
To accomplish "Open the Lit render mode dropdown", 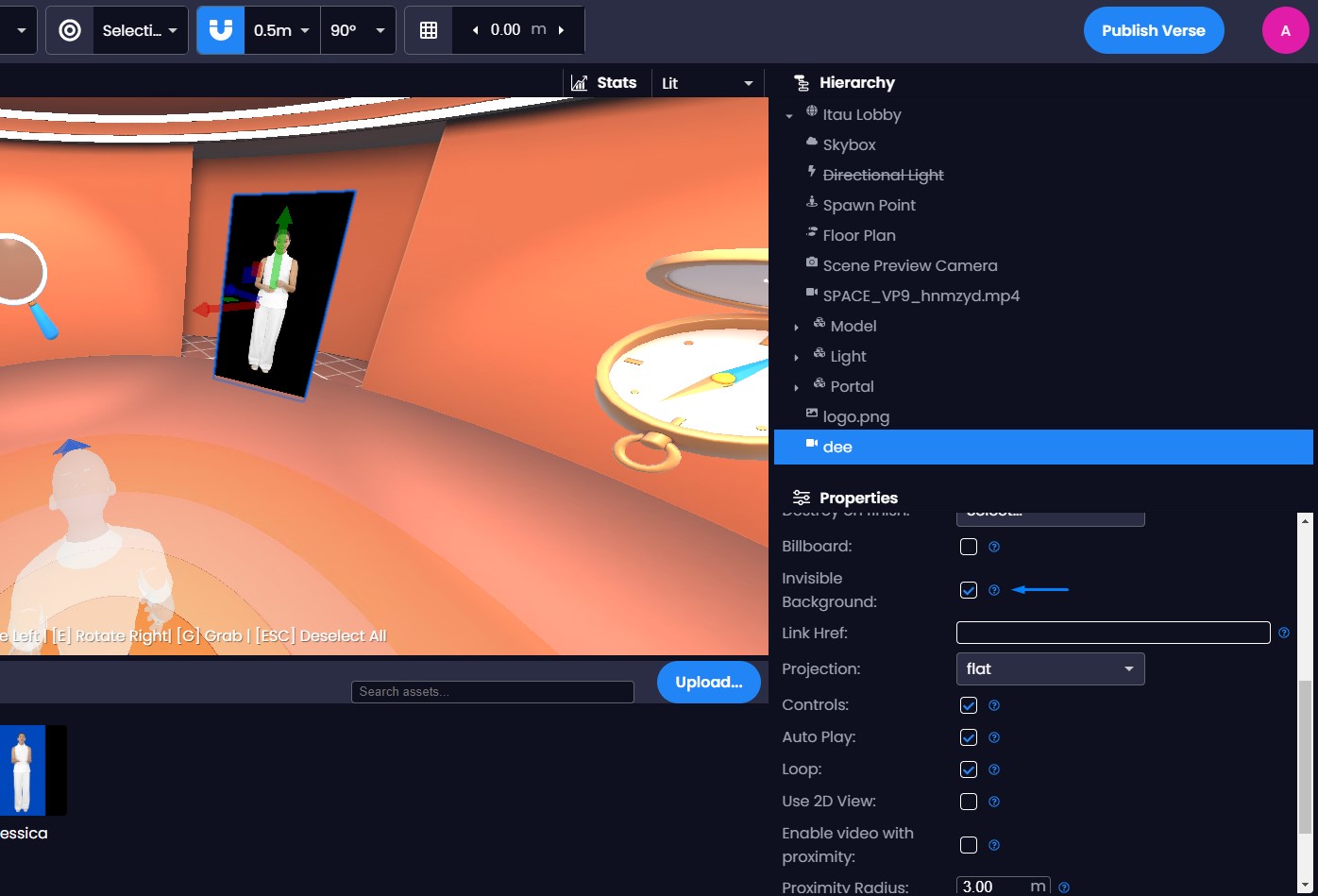I will [x=708, y=83].
